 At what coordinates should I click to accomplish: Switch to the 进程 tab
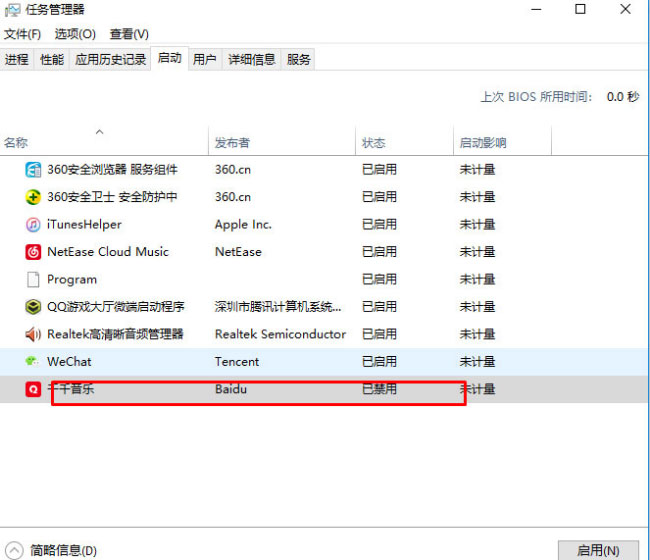pyautogui.click(x=17, y=59)
